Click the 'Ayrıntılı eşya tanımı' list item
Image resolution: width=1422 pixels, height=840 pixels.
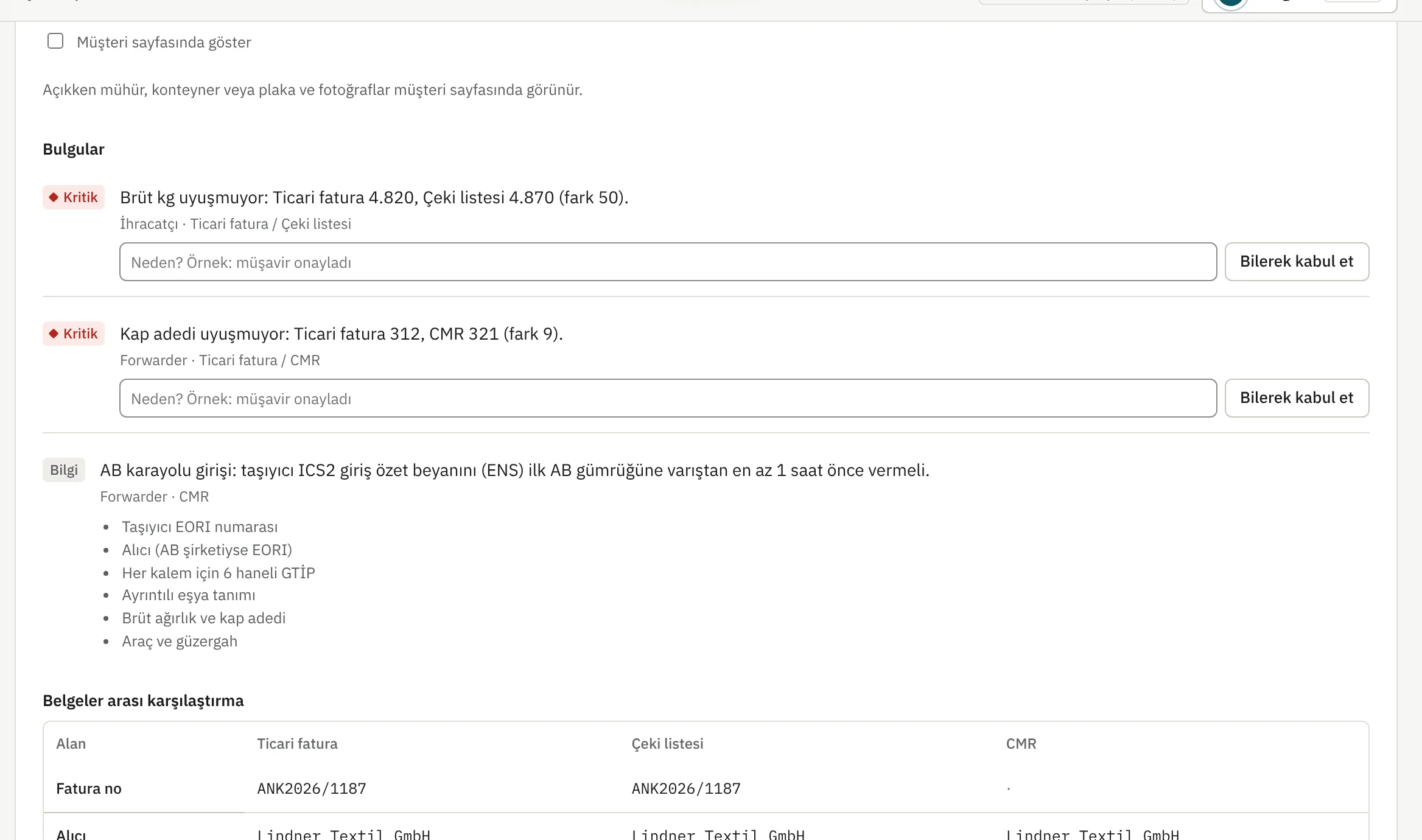pos(189,595)
